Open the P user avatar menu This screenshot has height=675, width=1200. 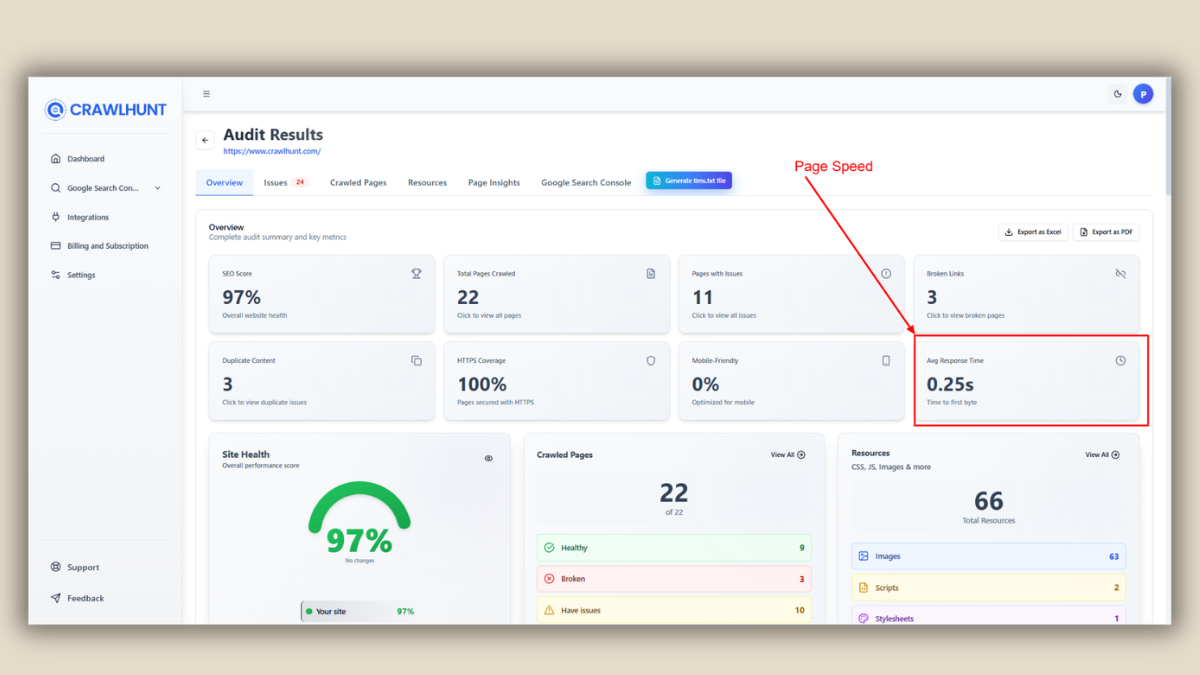click(x=1143, y=94)
